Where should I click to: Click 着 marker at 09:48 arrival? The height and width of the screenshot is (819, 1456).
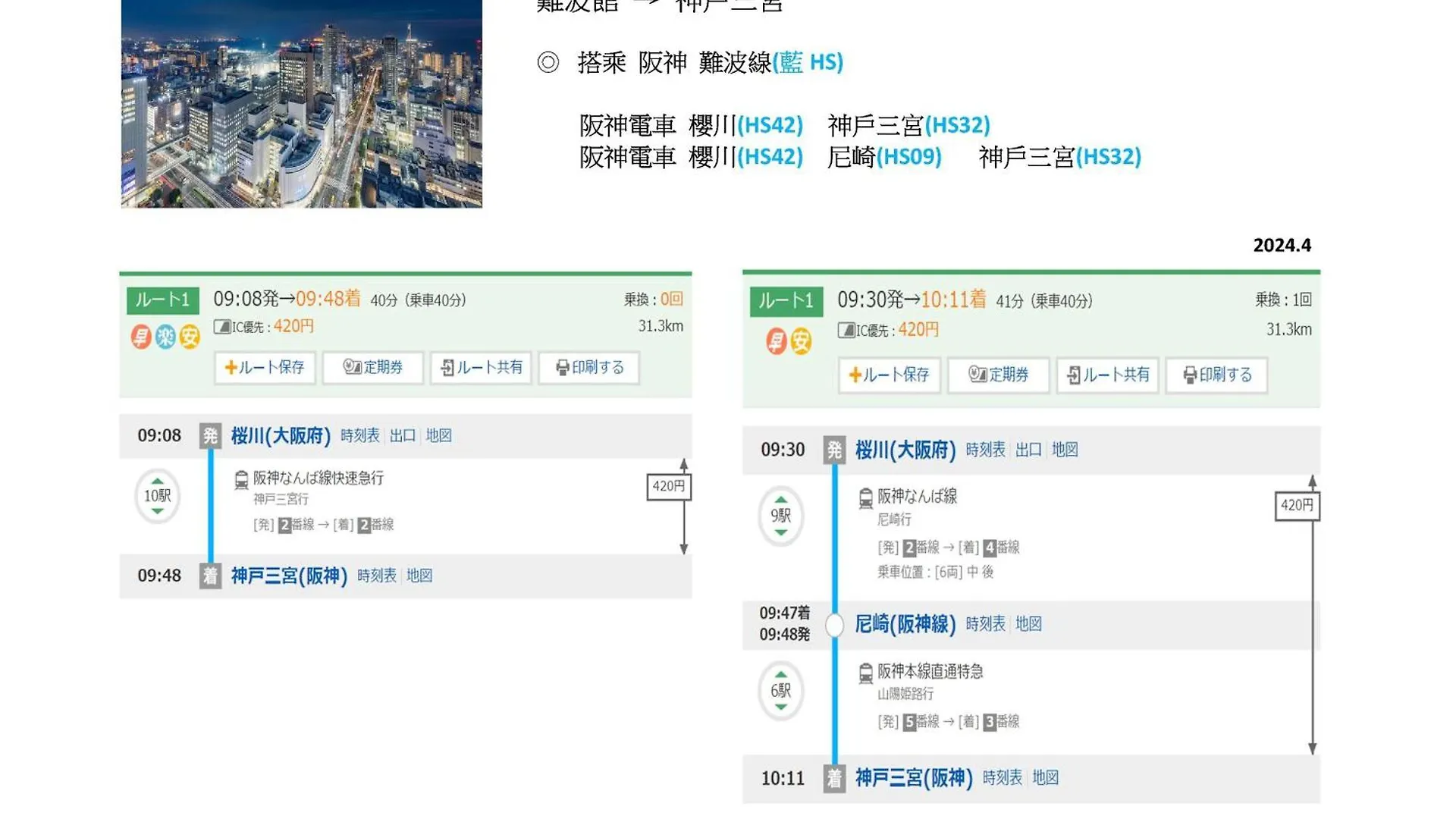coord(210,576)
